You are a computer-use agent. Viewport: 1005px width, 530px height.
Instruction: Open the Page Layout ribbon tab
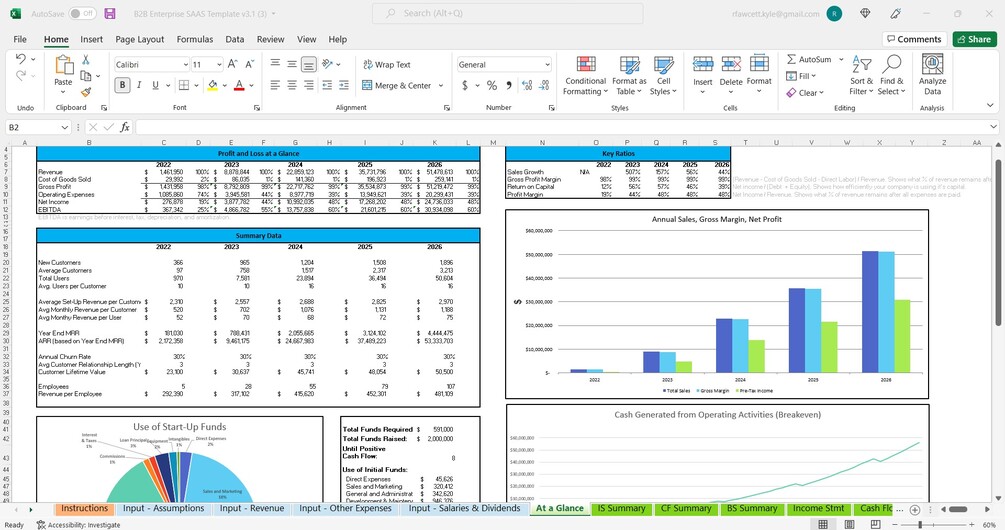(x=140, y=39)
